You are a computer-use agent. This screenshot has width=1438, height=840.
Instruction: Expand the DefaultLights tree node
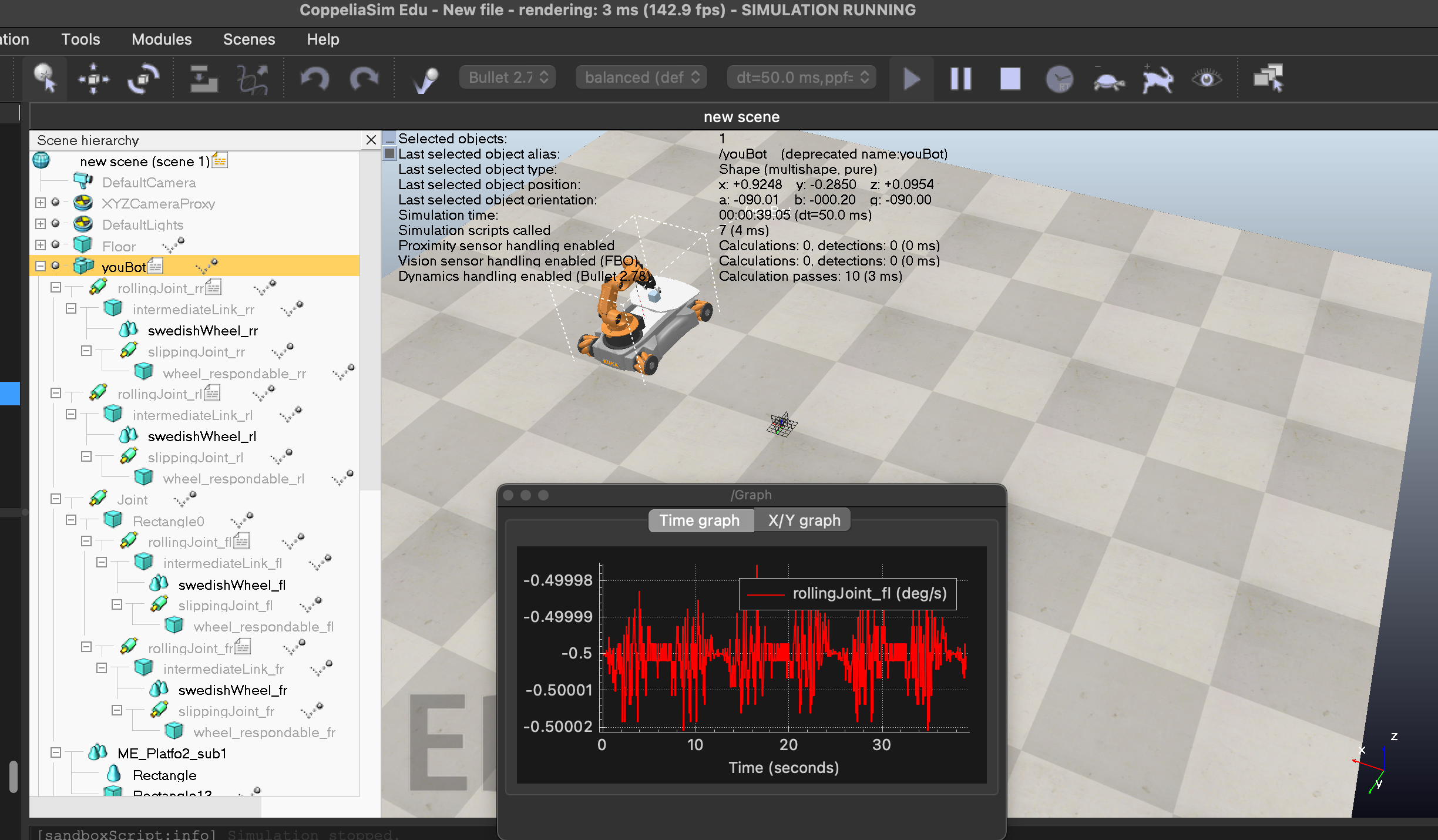click(x=41, y=224)
